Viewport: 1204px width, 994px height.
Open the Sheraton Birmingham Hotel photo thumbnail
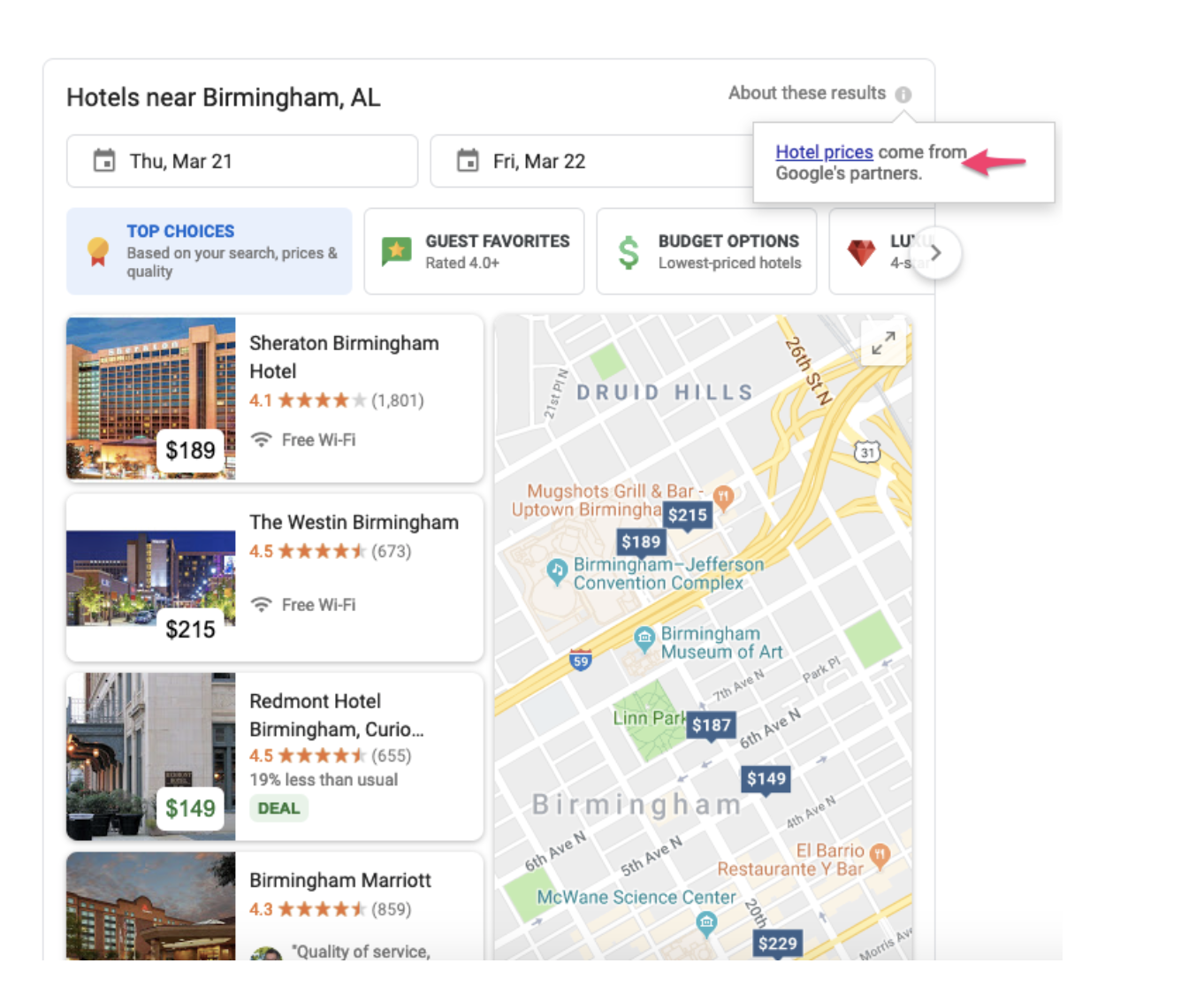[151, 399]
